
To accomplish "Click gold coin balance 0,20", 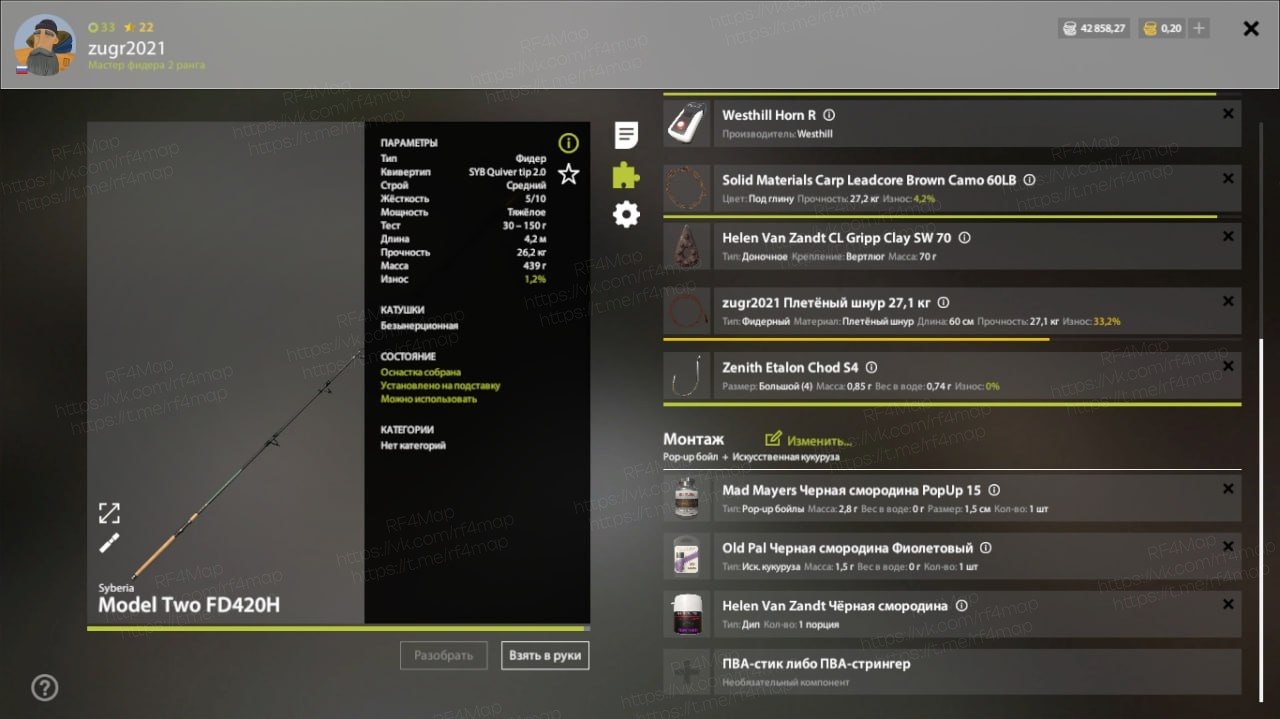I will [x=1161, y=28].
